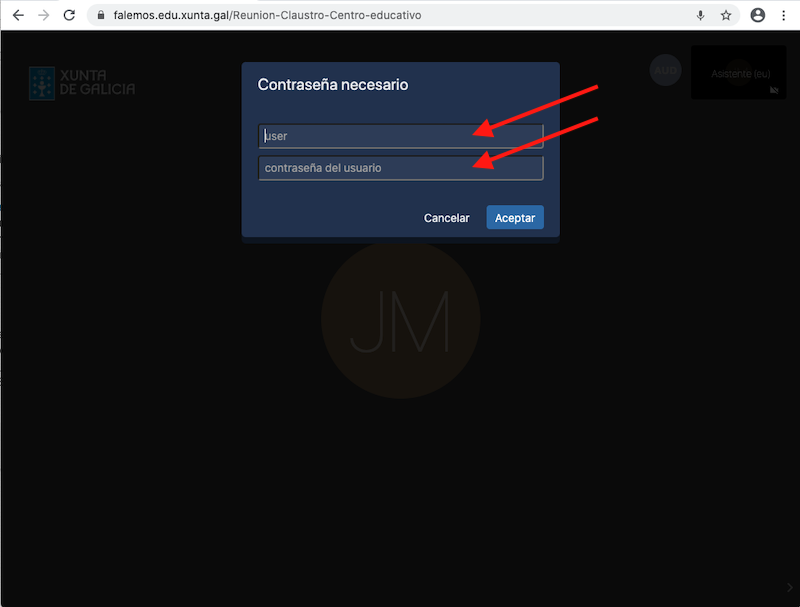The width and height of the screenshot is (800, 607).
Task: Open the Chrome profile avatar
Action: click(757, 15)
